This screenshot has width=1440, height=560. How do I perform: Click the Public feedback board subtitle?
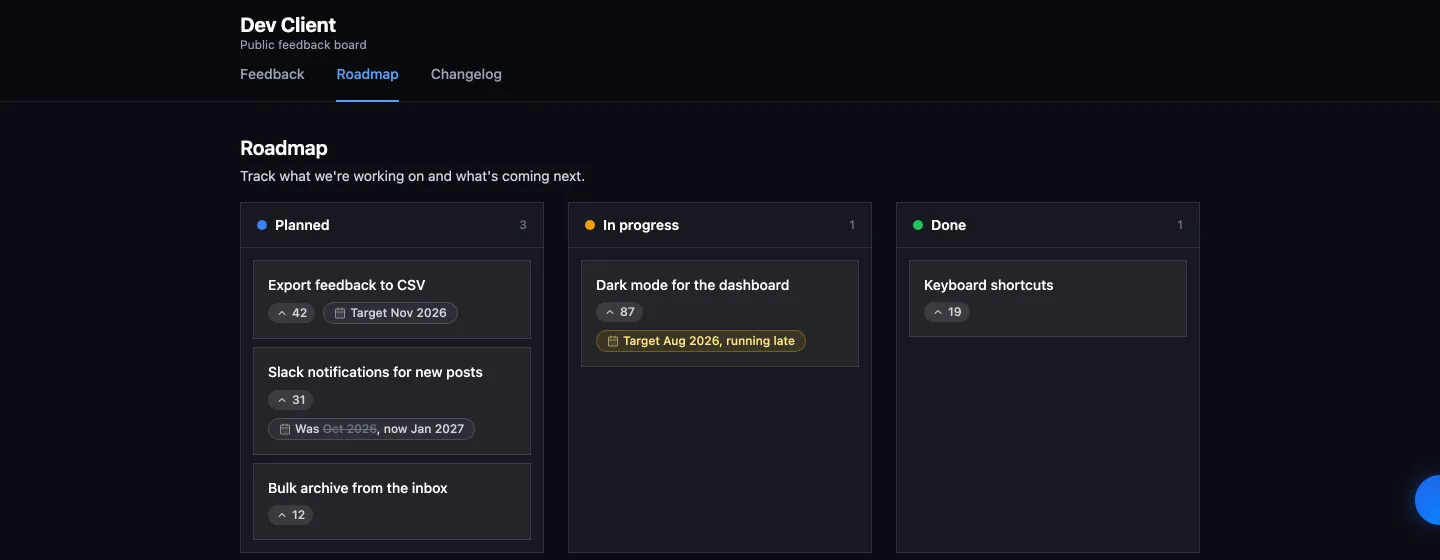[x=303, y=45]
